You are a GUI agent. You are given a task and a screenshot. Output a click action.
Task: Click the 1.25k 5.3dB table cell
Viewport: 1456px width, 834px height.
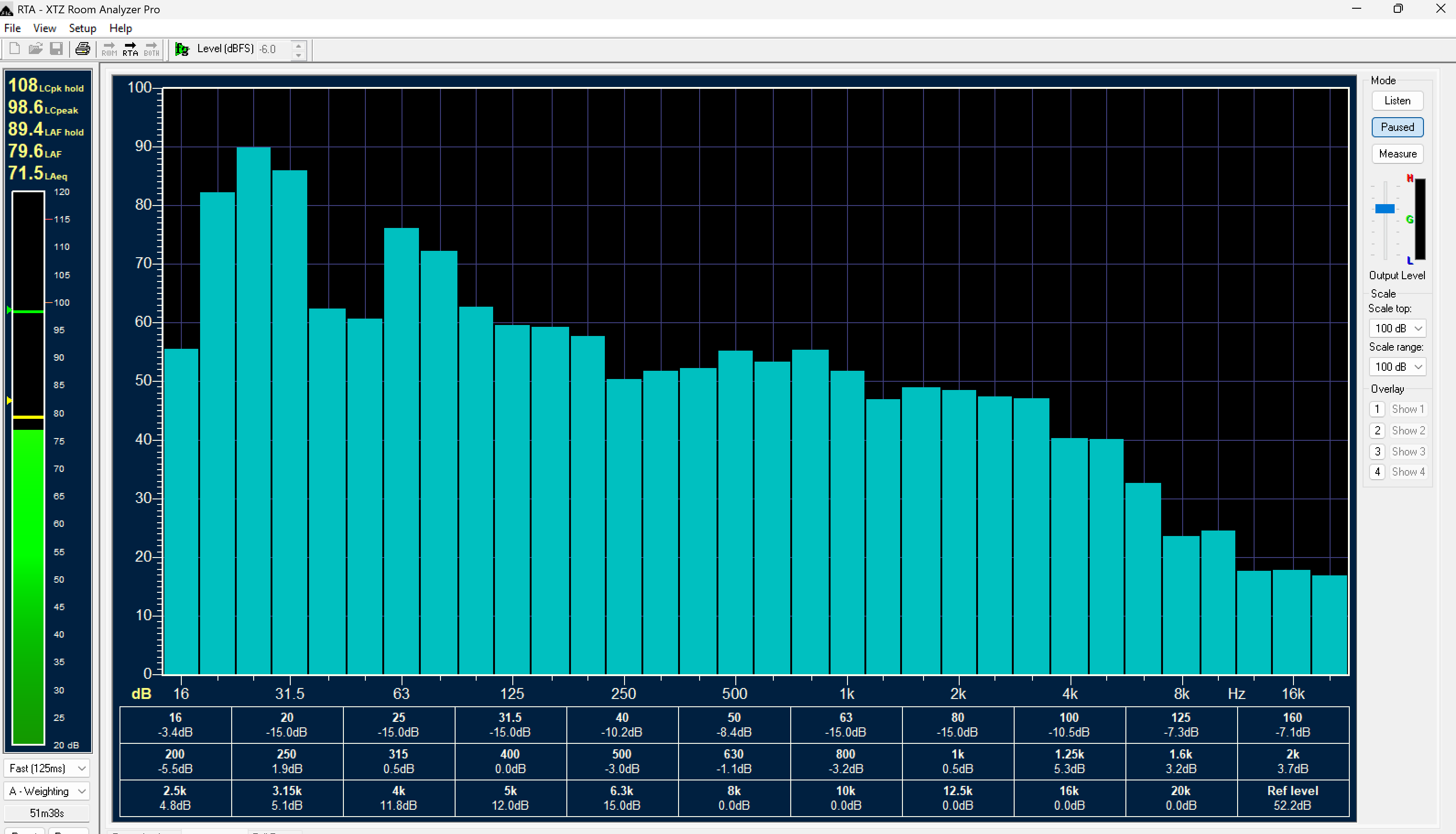(1070, 761)
